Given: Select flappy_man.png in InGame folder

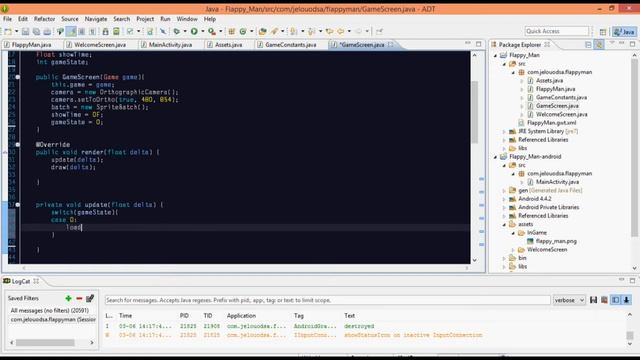Looking at the screenshot, I should pos(556,242).
